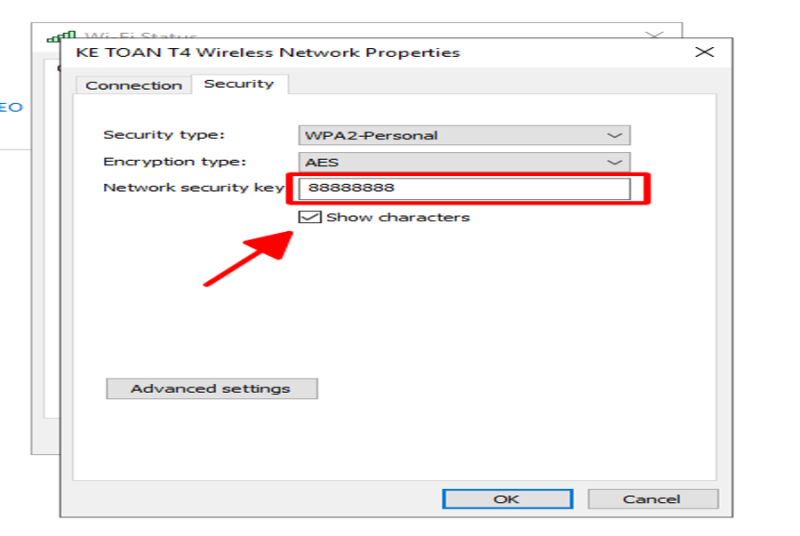Click the Network security key label
Viewport: 800px width, 536px height.
194,188
